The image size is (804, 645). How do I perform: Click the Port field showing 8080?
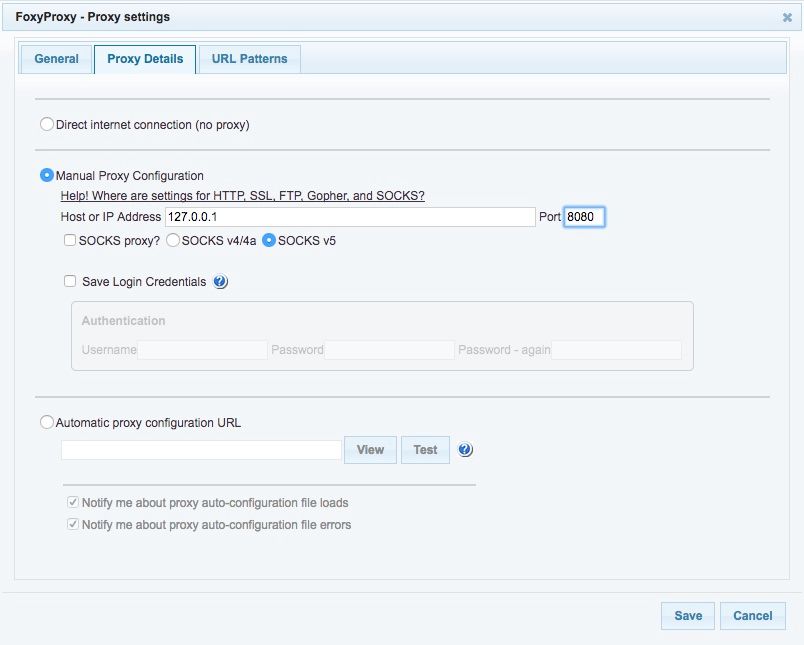584,217
